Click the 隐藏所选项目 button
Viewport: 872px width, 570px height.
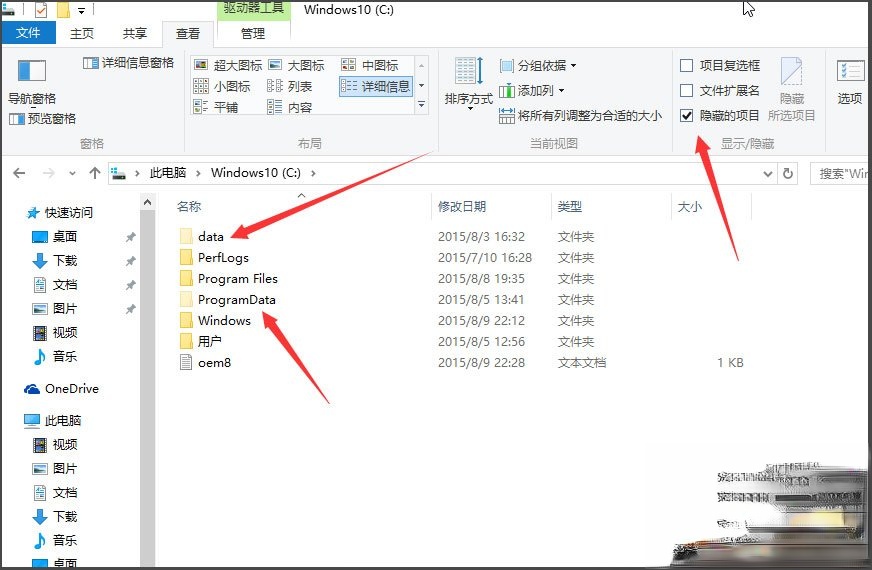791,89
